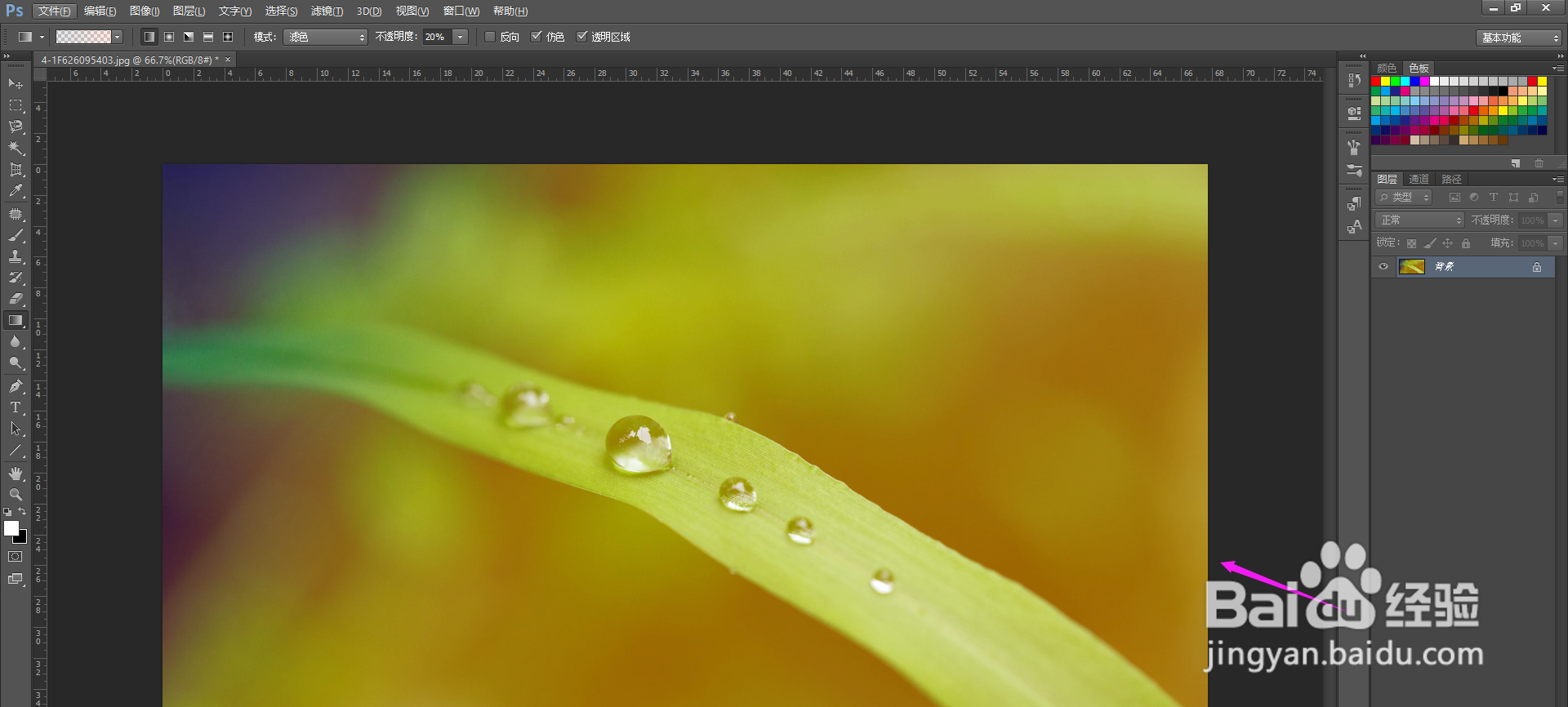Select the Dodge tool
1568x707 pixels.
16,362
